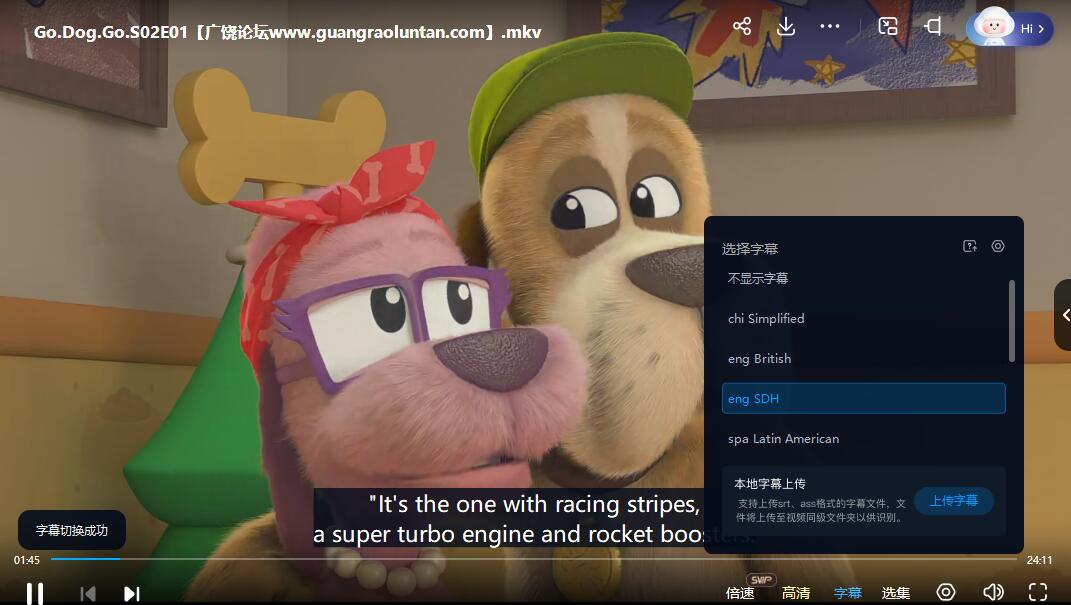Screen dimensions: 1071x605
Task: Click the 上传字幕 upload button
Action: [x=954, y=501]
